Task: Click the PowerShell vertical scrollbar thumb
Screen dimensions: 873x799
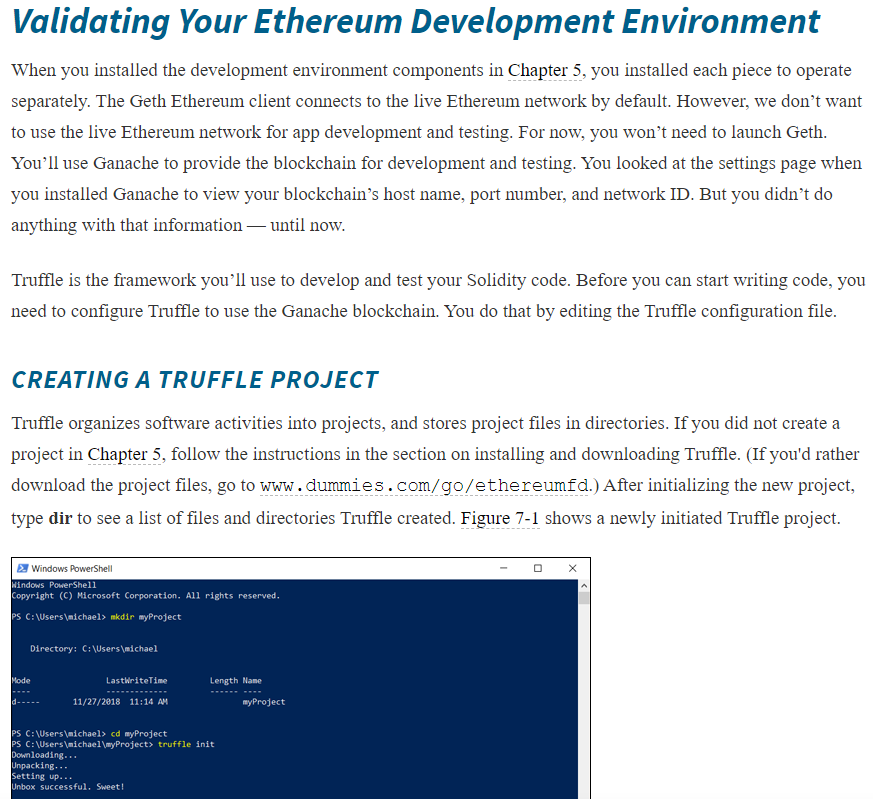Action: [x=584, y=599]
